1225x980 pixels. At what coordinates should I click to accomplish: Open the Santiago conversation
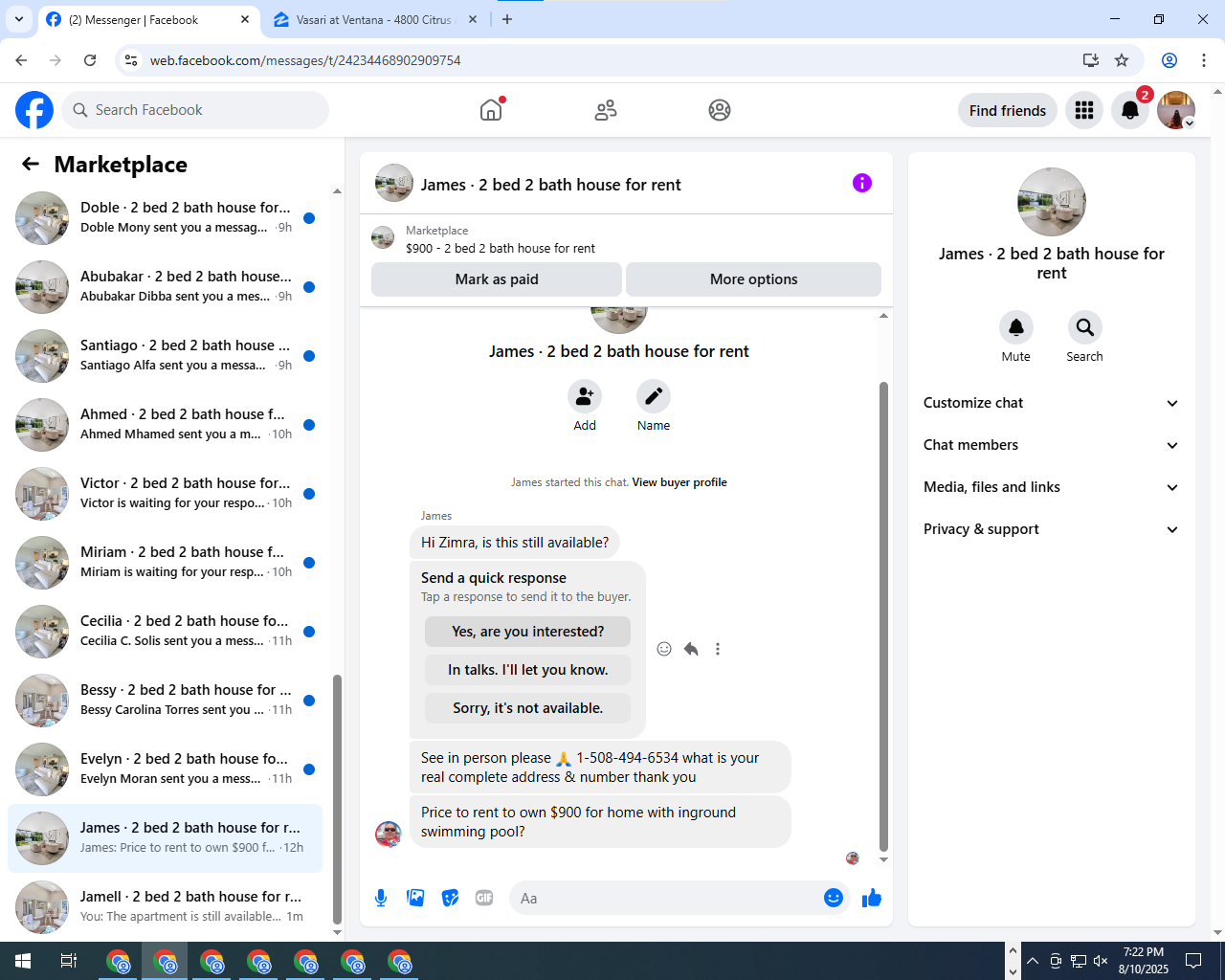click(x=165, y=356)
